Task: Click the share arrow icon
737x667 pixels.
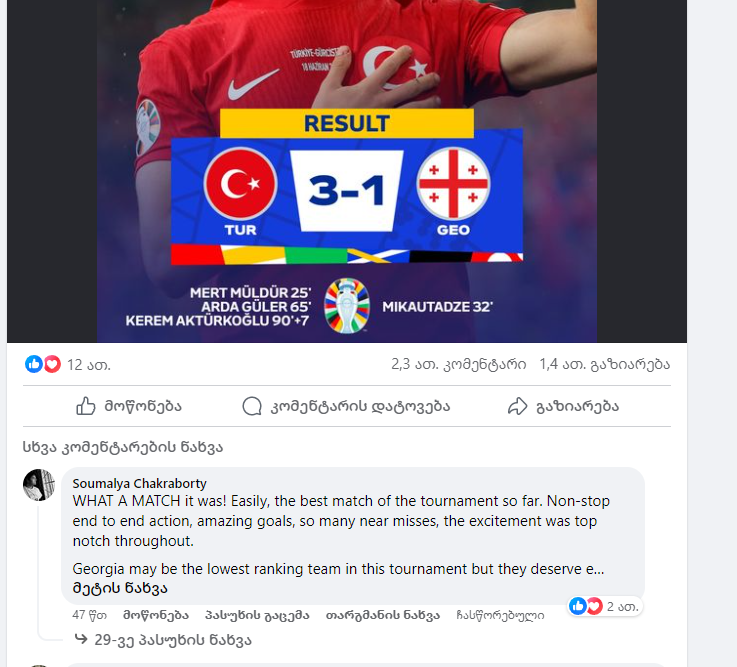Action: point(517,406)
